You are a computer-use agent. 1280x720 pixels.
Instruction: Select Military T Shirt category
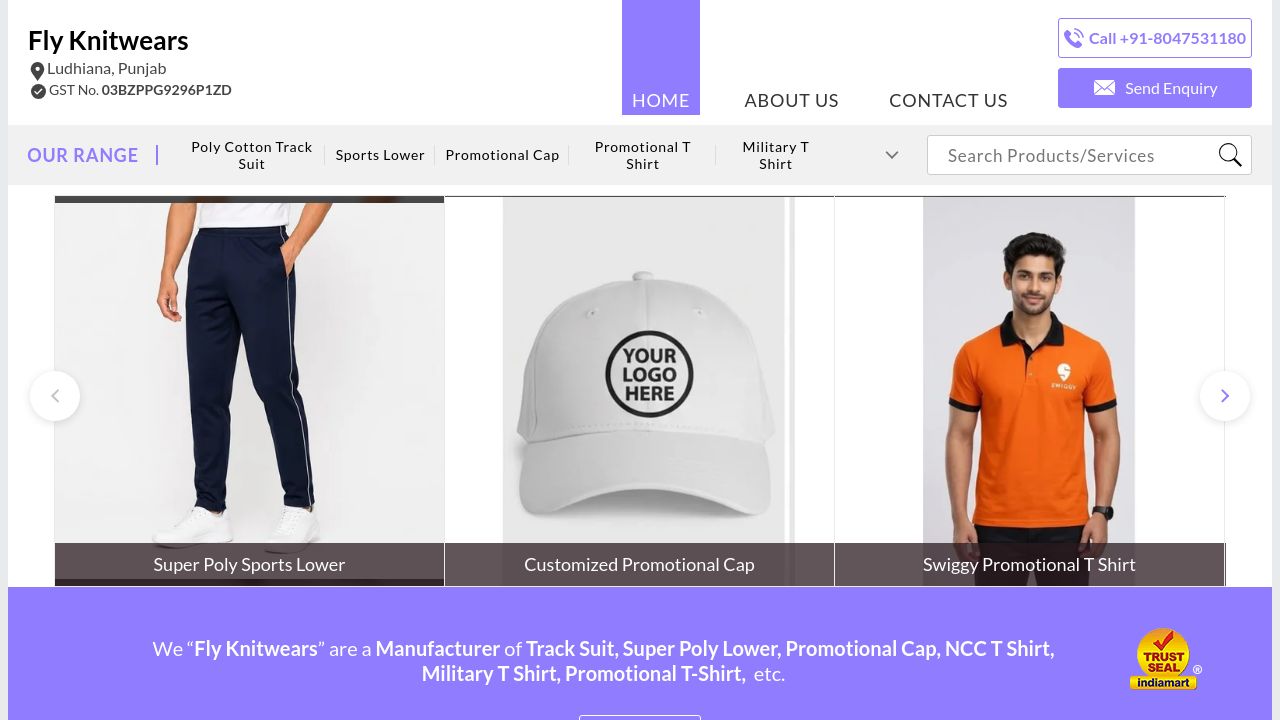coord(776,155)
